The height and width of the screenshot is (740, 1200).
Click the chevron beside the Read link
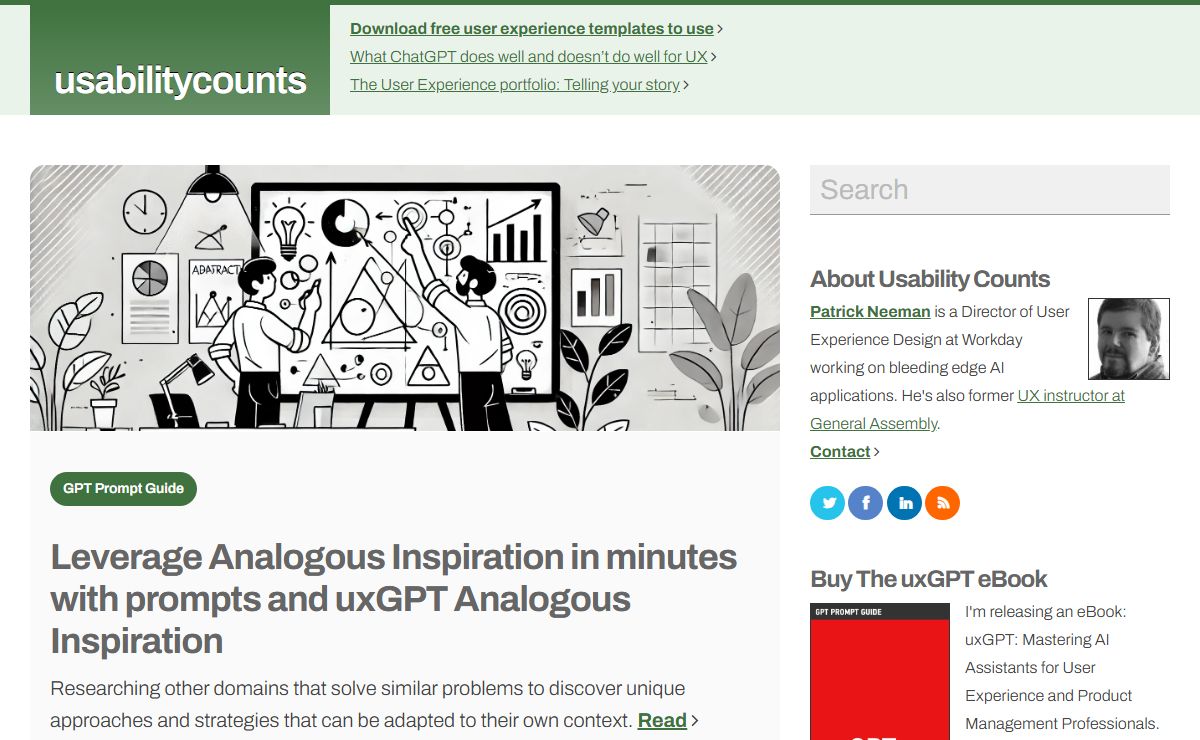(x=695, y=720)
